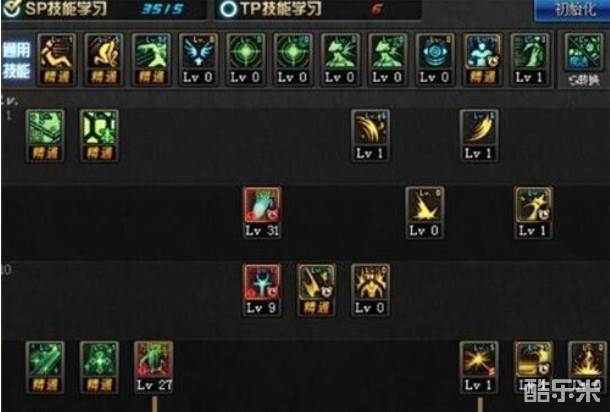Select the blue circular orb skill at Lv 0

point(435,59)
